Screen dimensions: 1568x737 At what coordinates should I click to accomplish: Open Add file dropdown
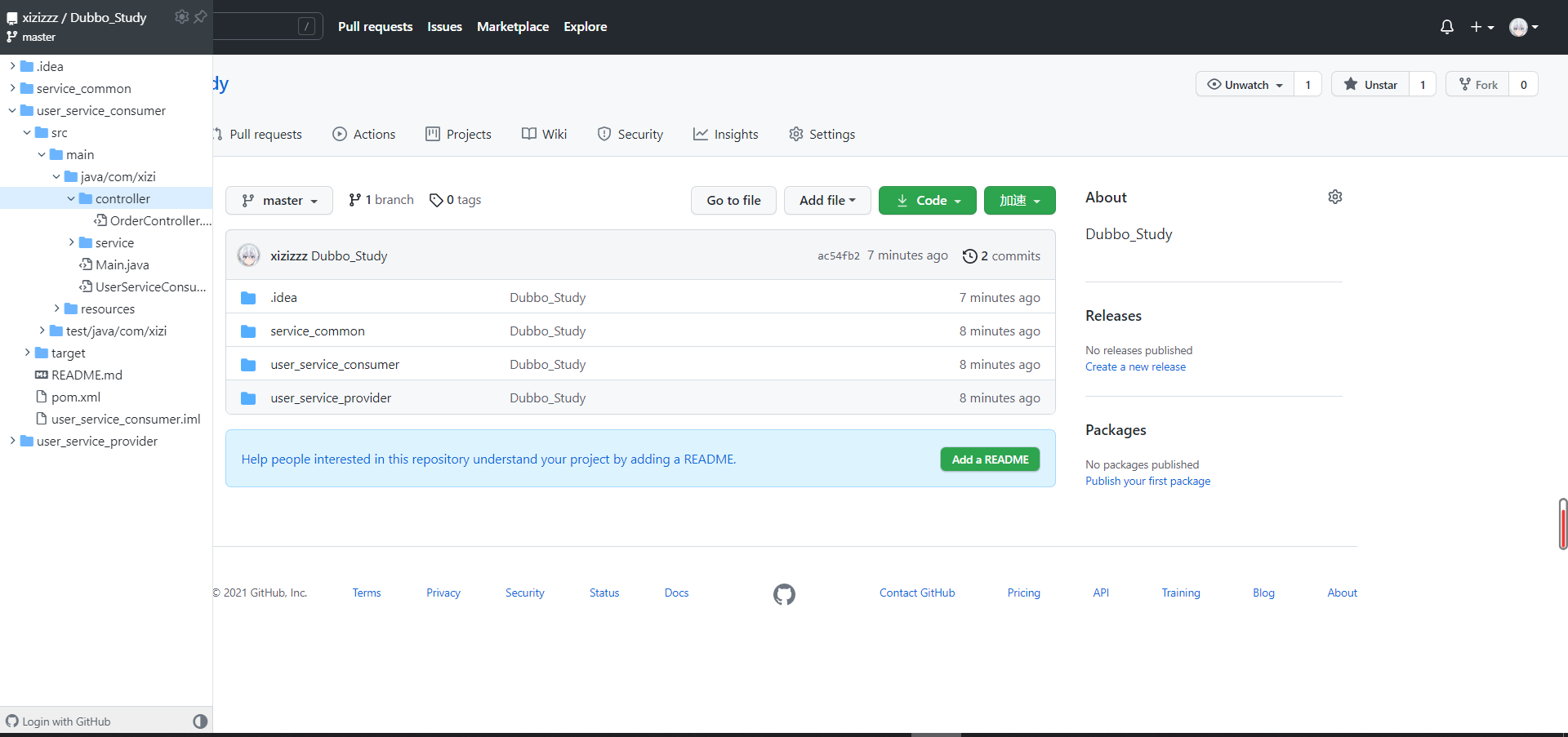click(x=827, y=200)
